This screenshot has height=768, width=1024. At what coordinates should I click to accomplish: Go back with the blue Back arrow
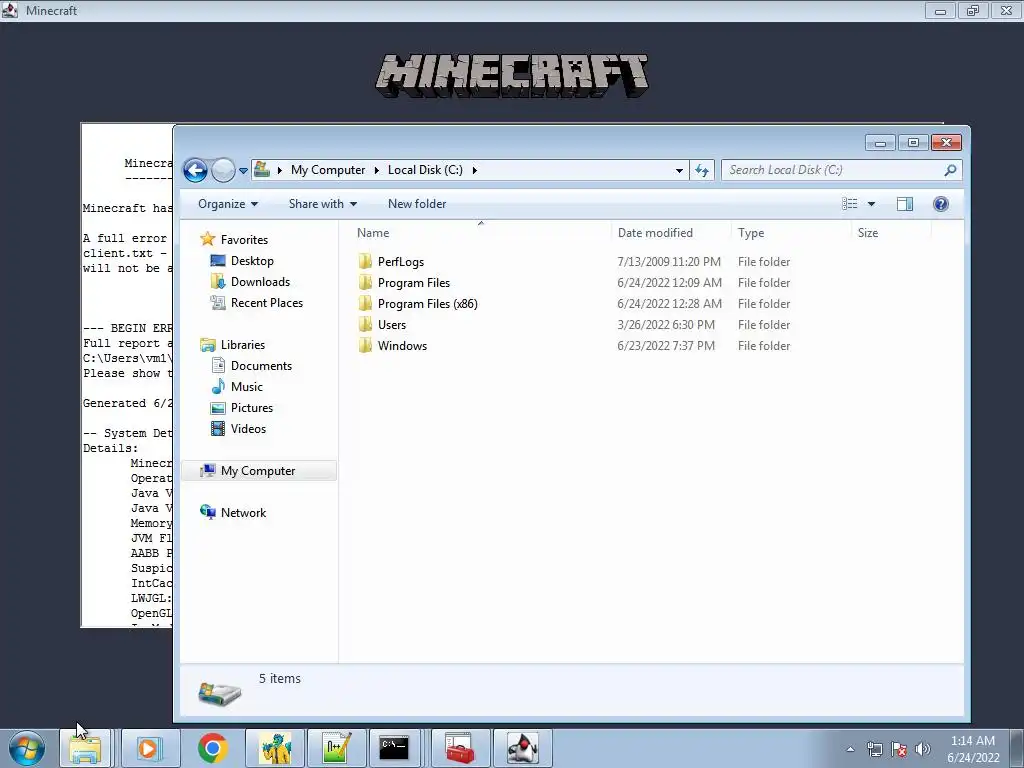(195, 170)
